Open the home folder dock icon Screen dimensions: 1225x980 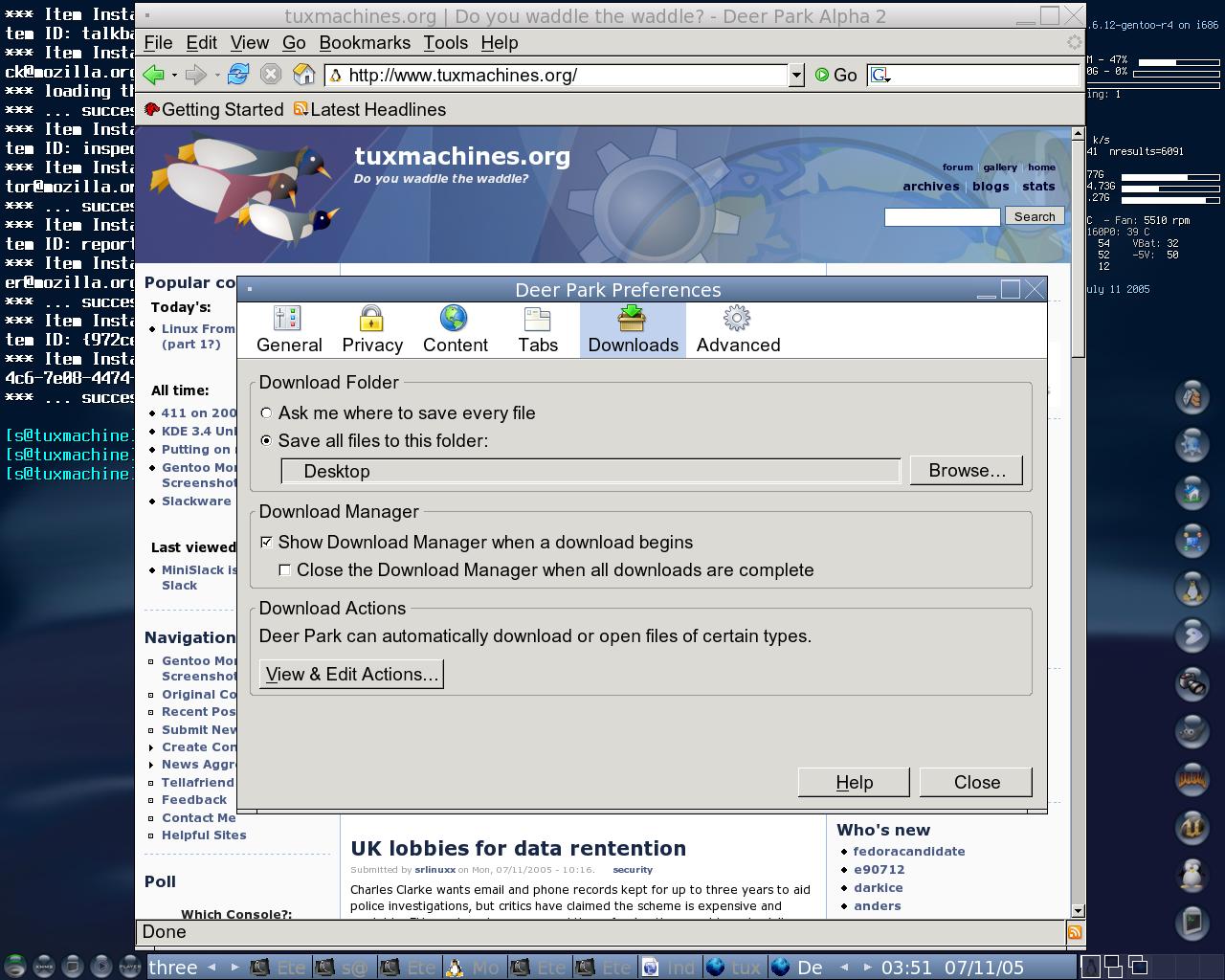(1192, 492)
